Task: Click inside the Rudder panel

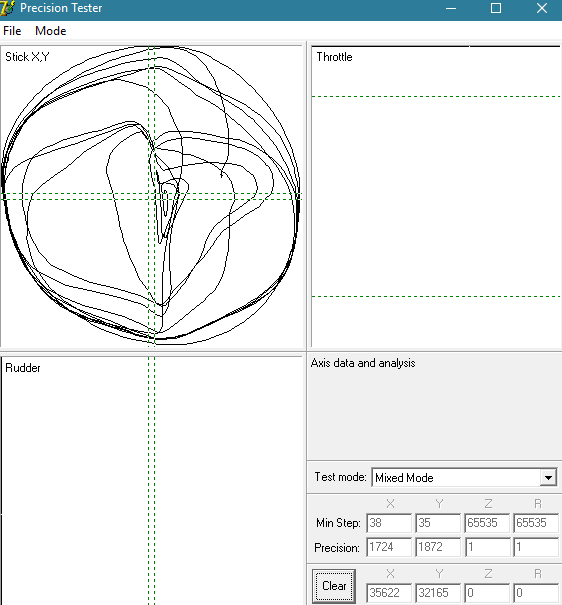Action: click(x=151, y=480)
